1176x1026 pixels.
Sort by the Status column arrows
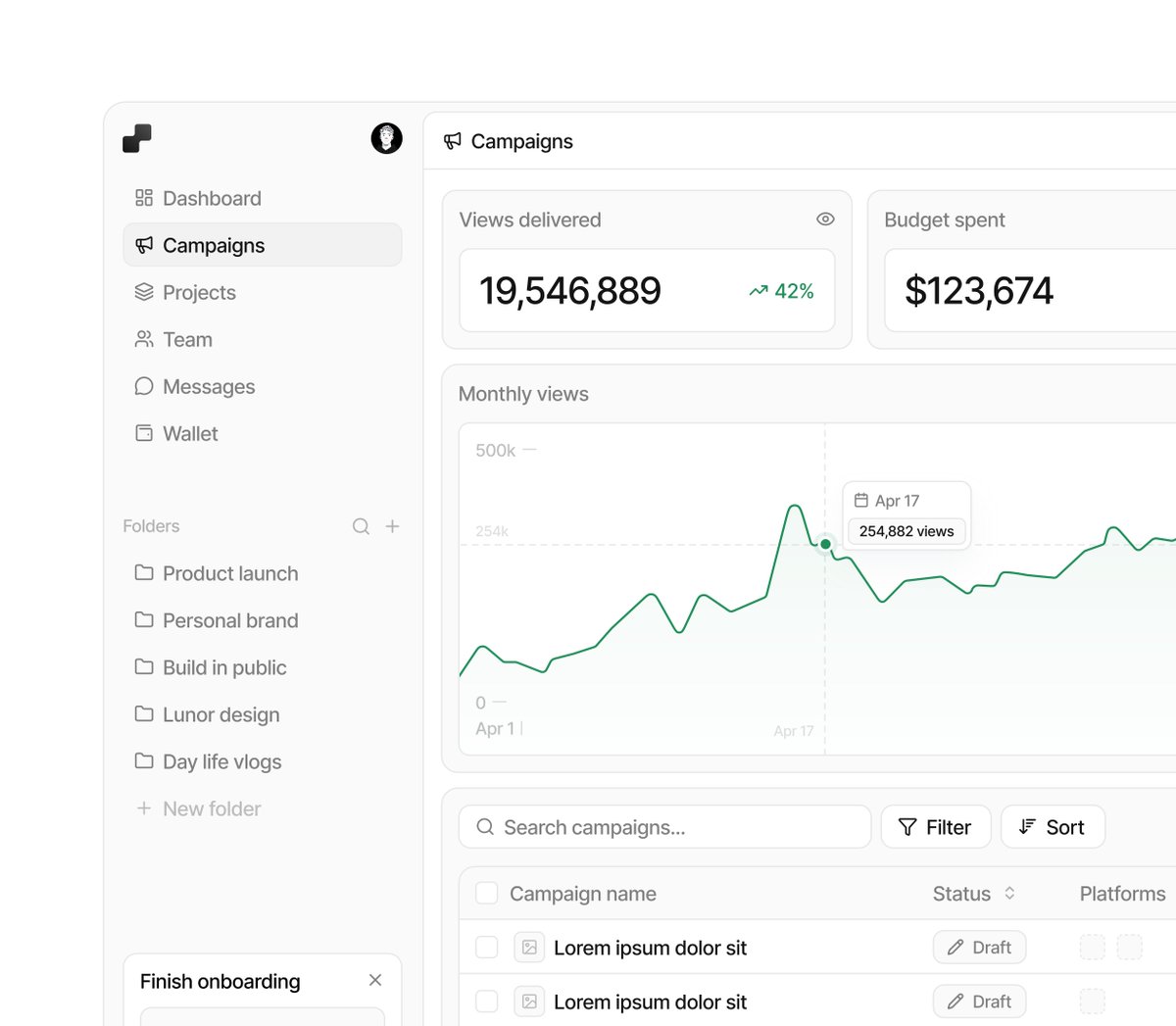pyautogui.click(x=1009, y=893)
